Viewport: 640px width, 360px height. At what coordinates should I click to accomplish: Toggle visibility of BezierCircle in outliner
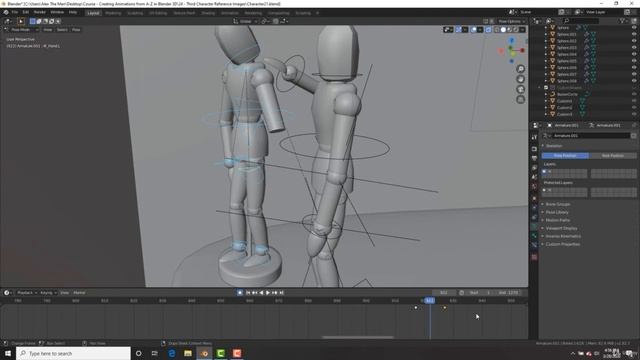(634, 94)
